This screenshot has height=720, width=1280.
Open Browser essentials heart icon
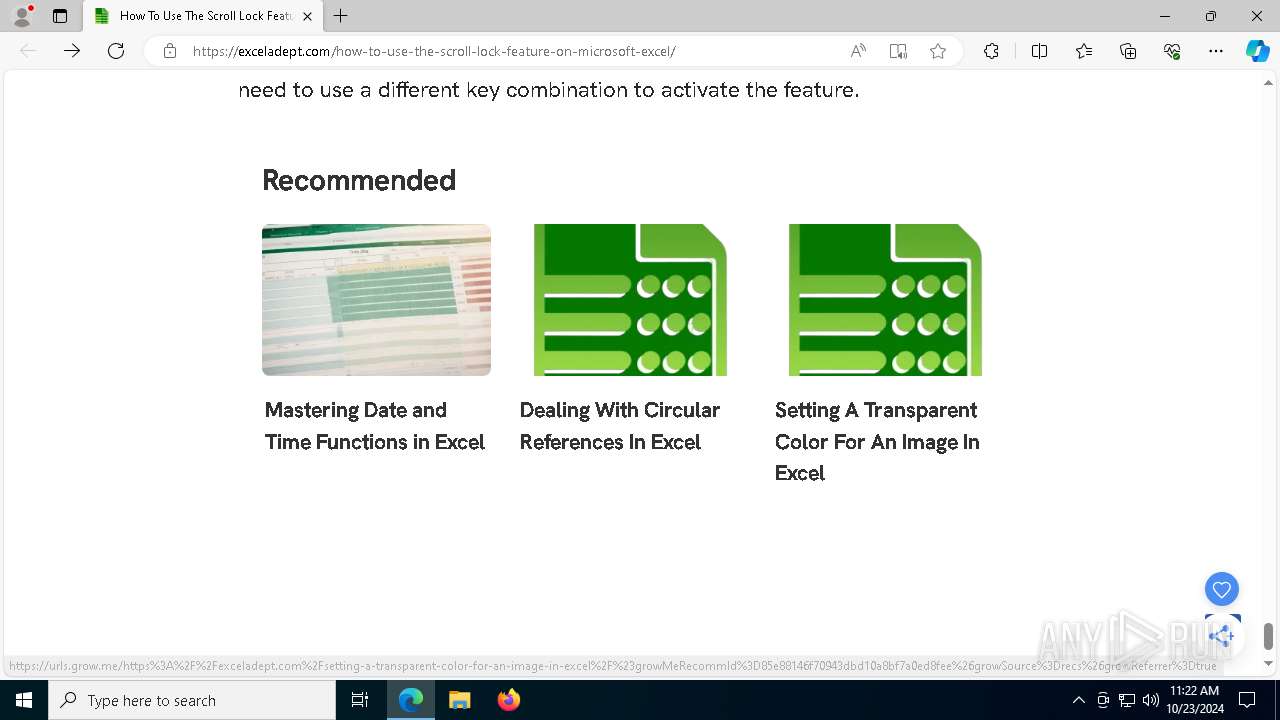pos(1172,51)
